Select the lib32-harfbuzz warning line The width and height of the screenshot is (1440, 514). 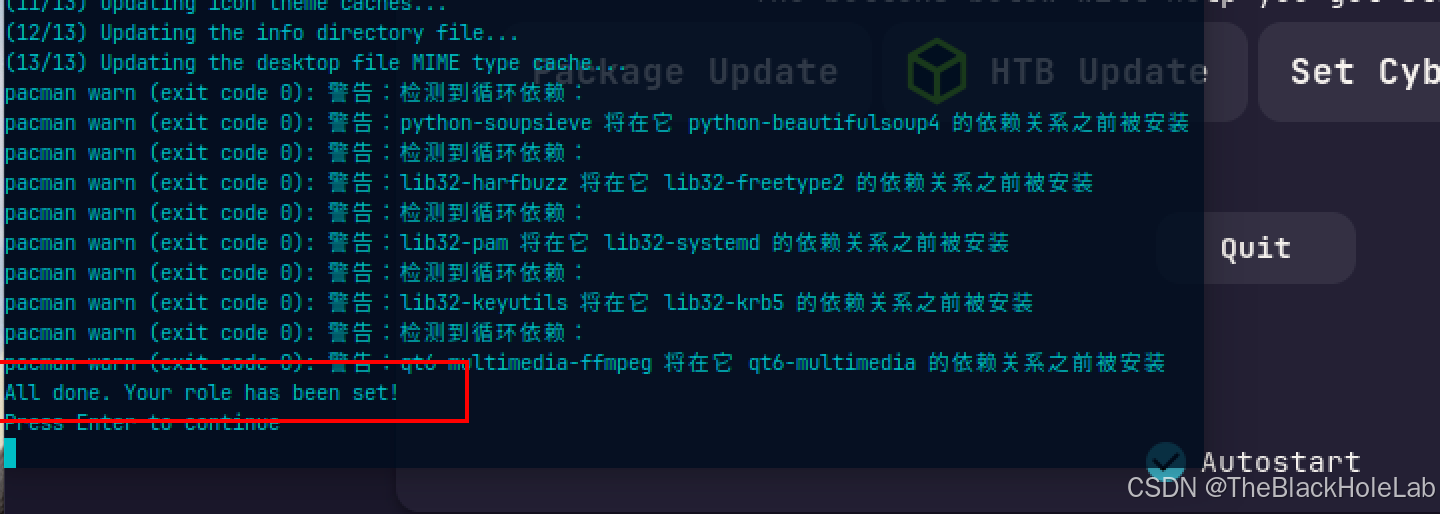point(549,183)
